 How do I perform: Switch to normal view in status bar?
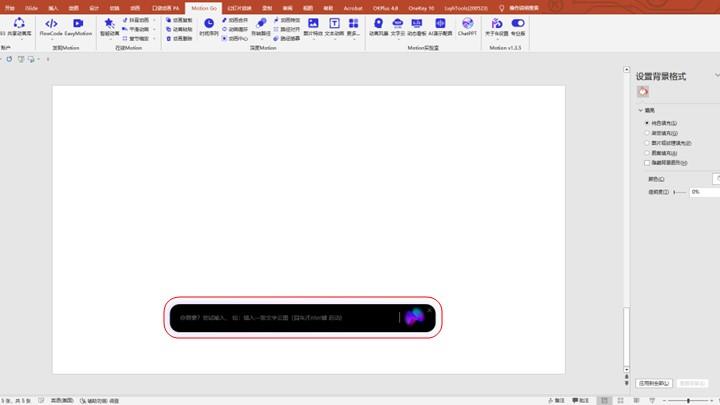tap(605, 400)
